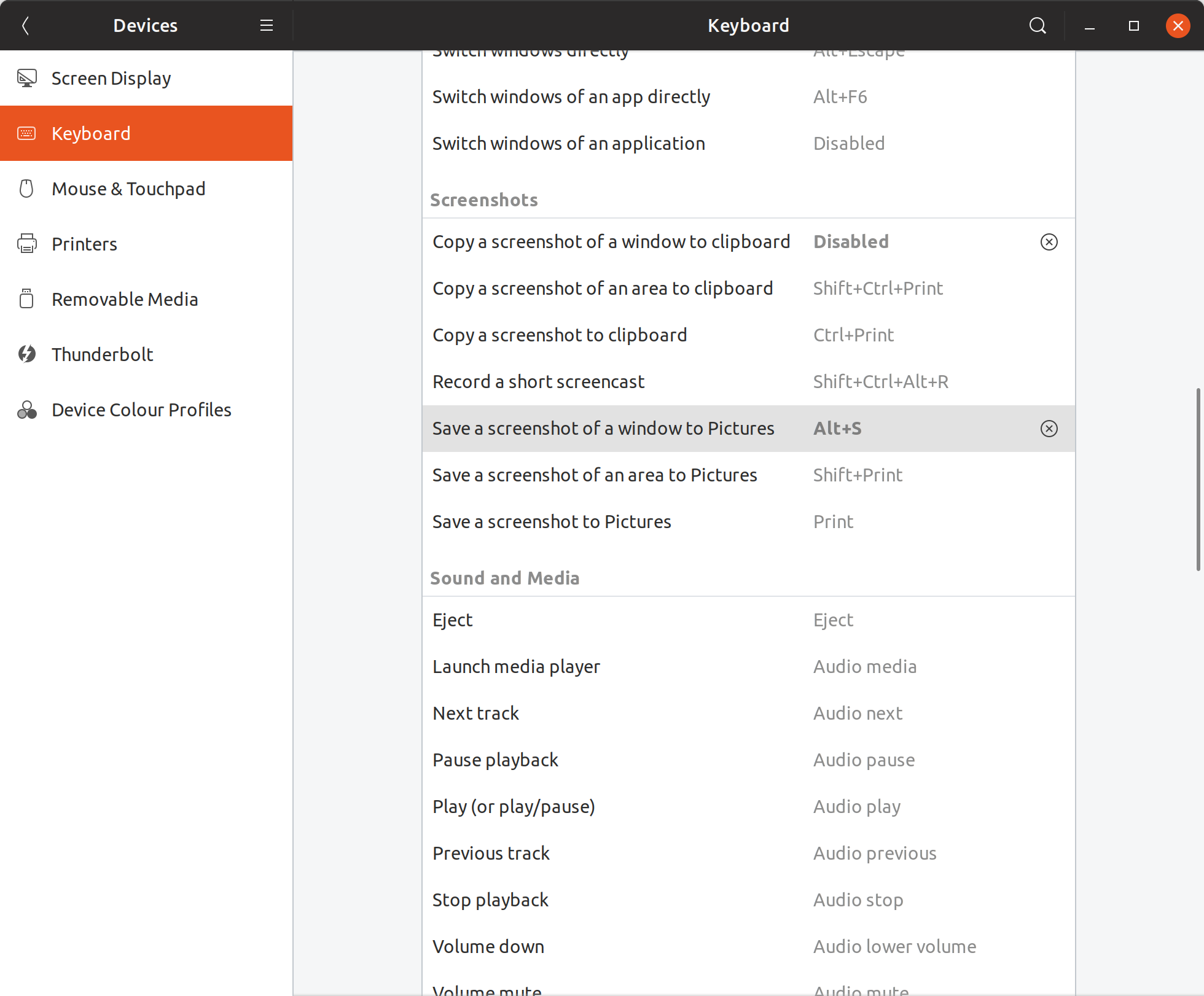This screenshot has height=996, width=1204.
Task: Reset the Alt+S shortcut with its clear icon
Action: [1049, 429]
